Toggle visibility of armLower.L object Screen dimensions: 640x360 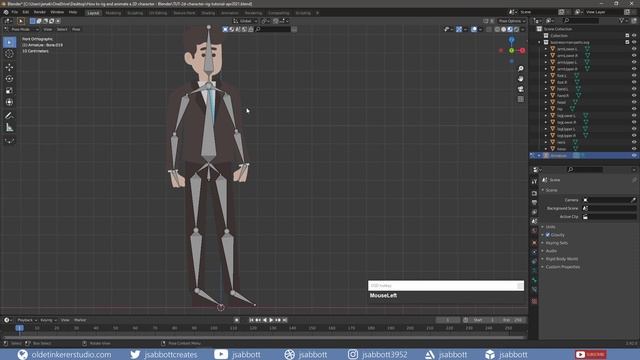point(634,49)
